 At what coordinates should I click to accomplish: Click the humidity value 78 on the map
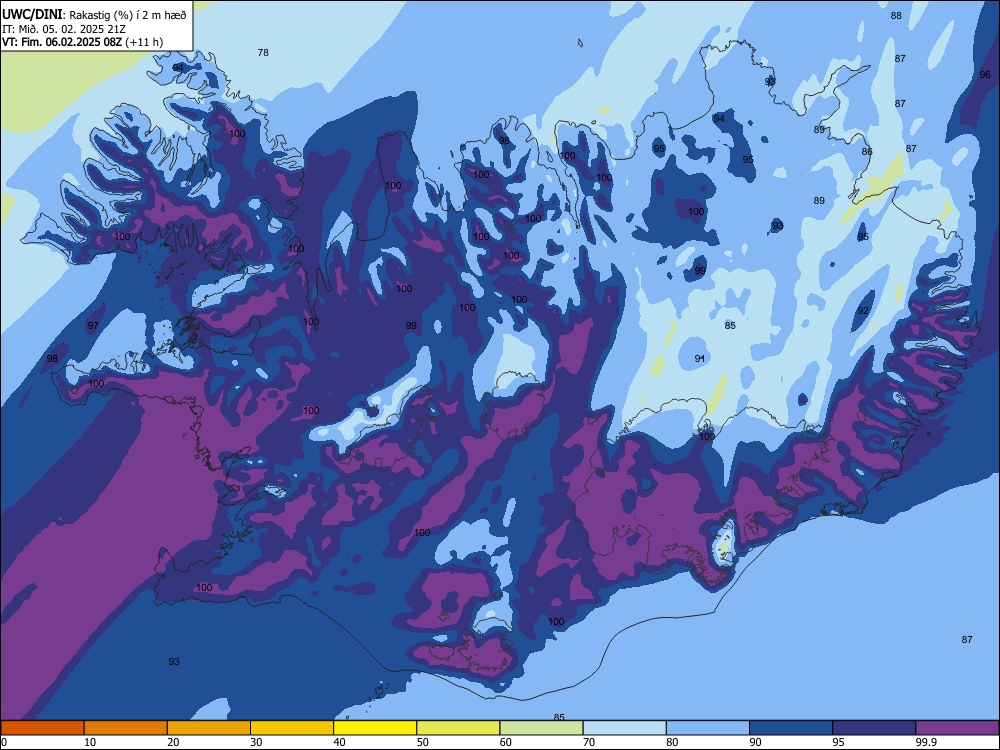coord(263,53)
